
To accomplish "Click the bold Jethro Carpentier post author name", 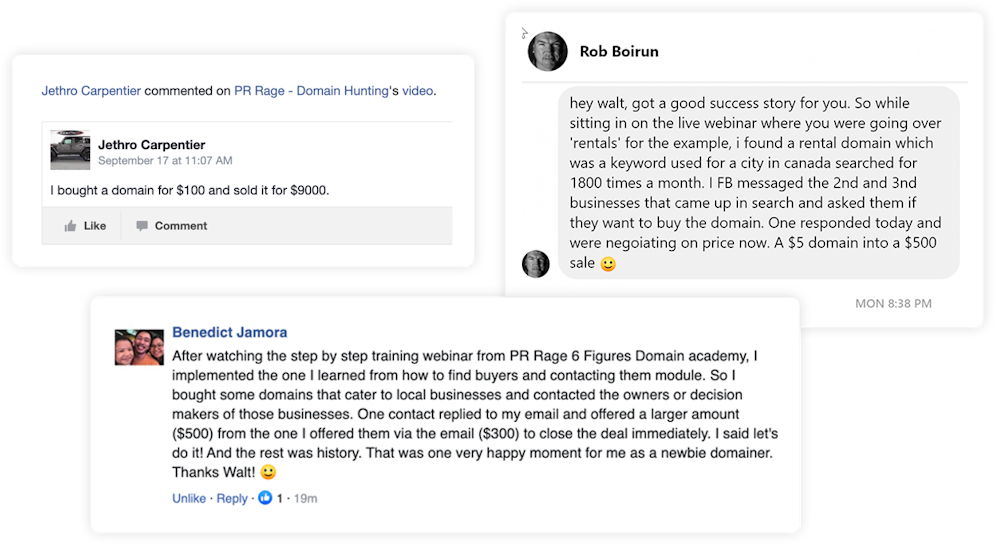I will coord(151,145).
